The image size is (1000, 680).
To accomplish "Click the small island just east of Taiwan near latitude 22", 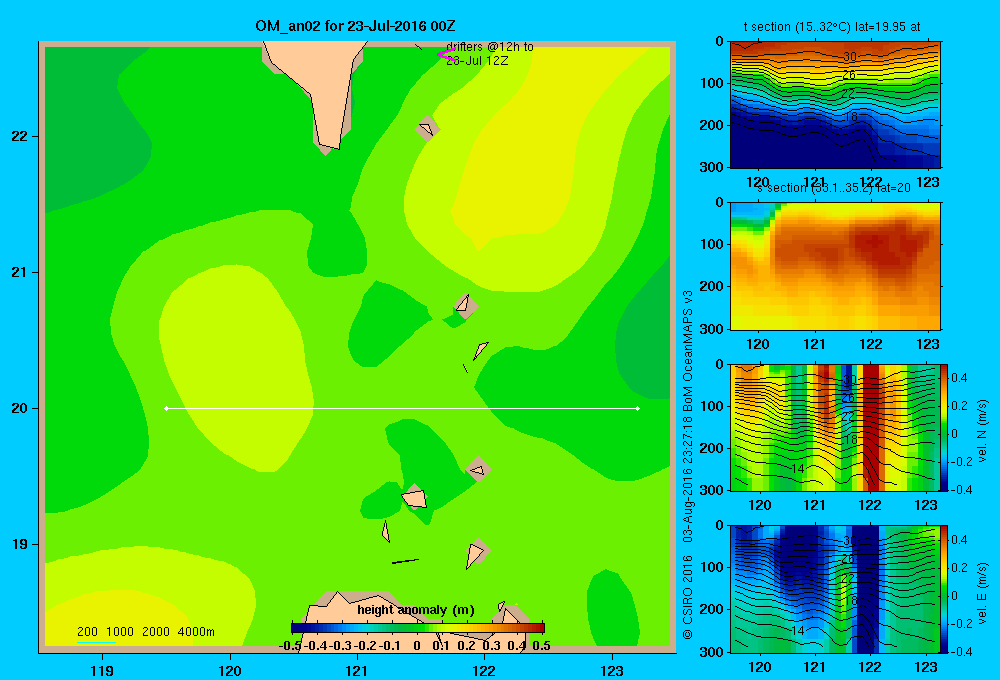I will click(x=427, y=128).
